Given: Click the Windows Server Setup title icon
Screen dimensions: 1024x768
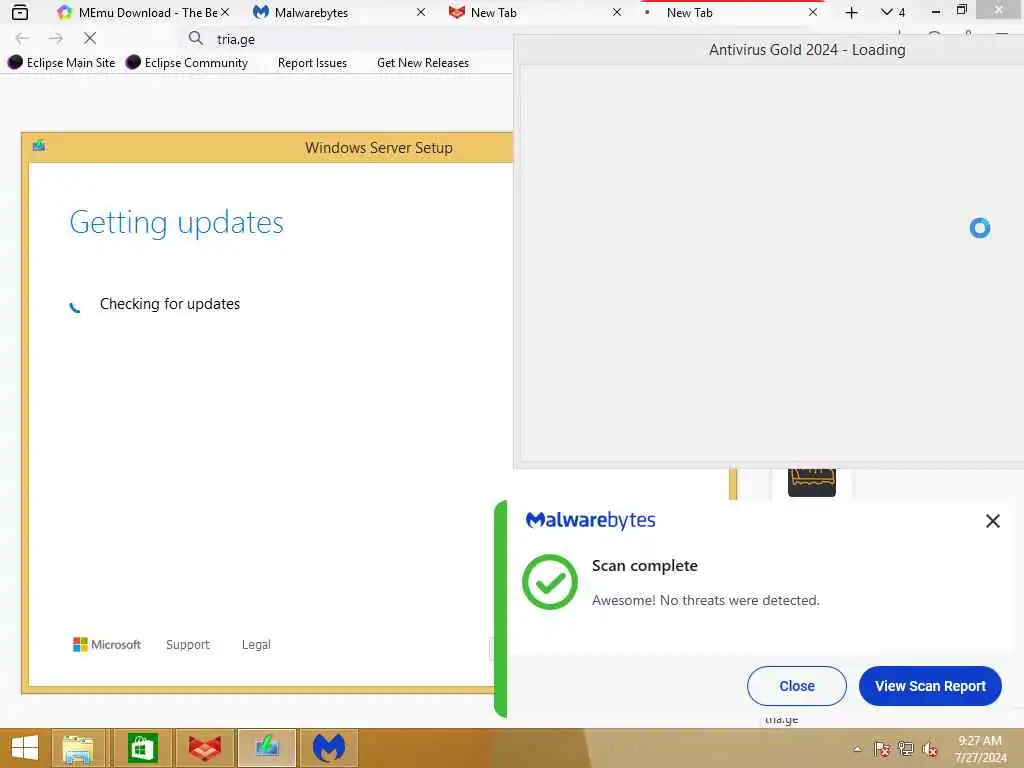Looking at the screenshot, I should [39, 145].
